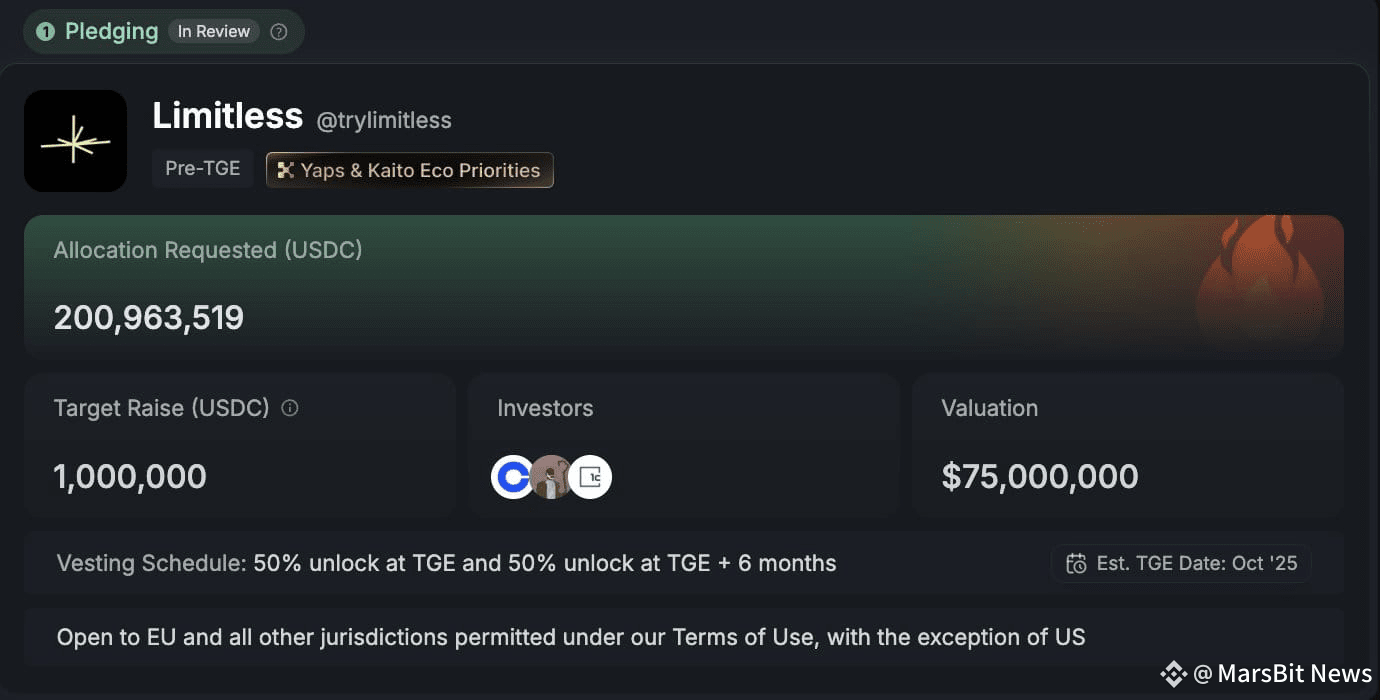This screenshot has height=700, width=1380.
Task: Click the info icon next to Target Raise
Action: pyautogui.click(x=290, y=408)
